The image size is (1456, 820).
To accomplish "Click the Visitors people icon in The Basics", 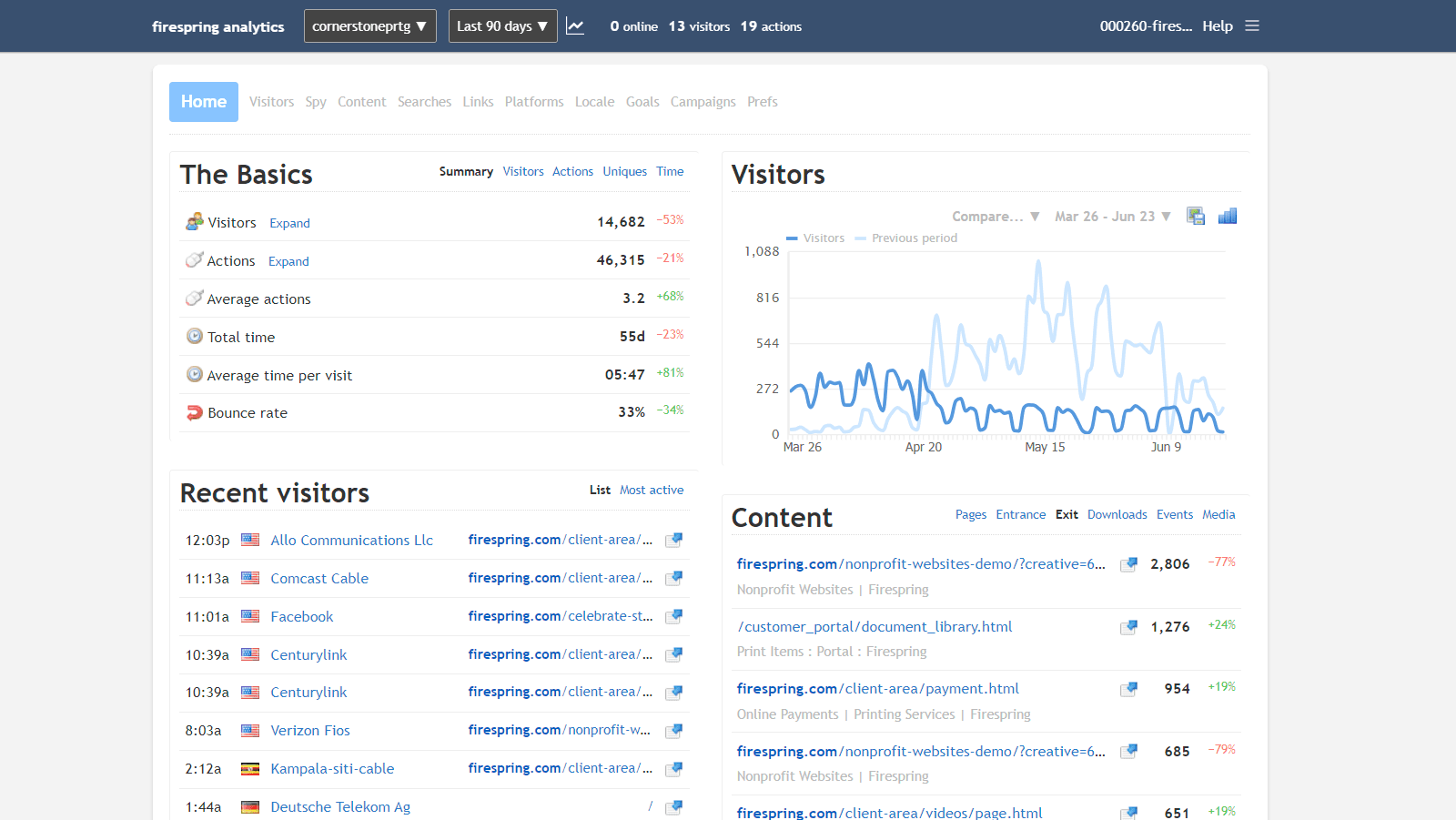I will point(194,220).
